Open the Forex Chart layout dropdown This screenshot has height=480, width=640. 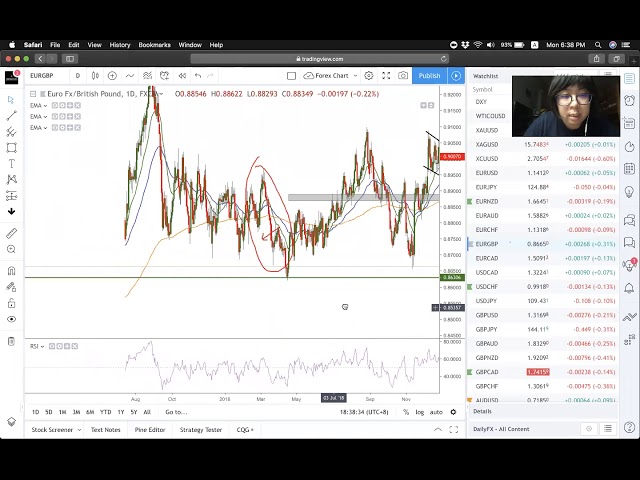click(331, 76)
